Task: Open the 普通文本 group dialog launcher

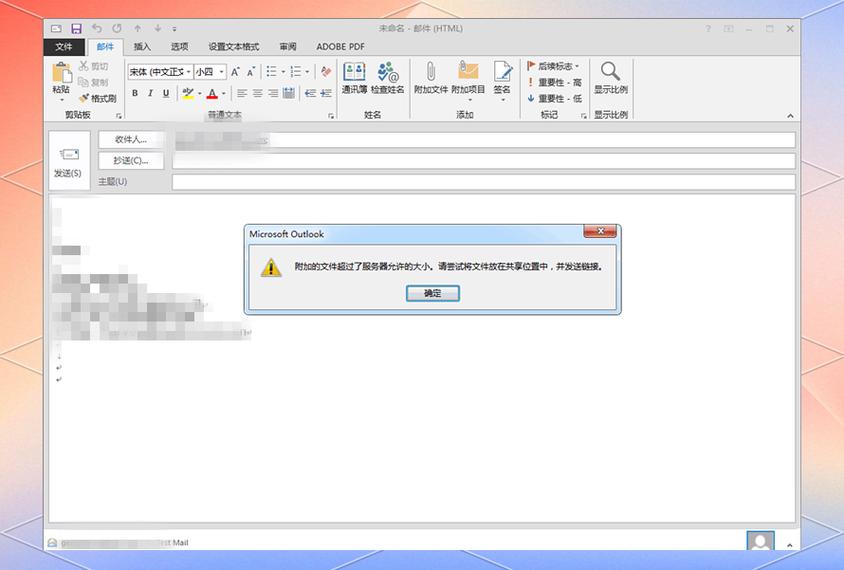Action: click(331, 116)
